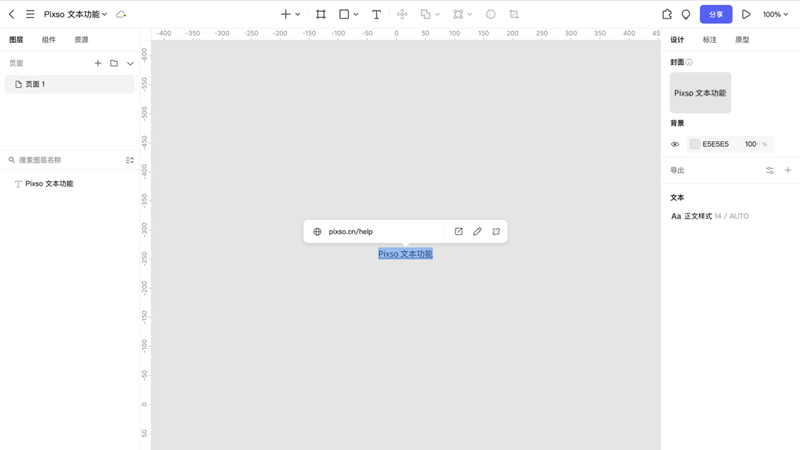Expand the shape tool dropdown arrow
800x450 pixels.
point(356,14)
